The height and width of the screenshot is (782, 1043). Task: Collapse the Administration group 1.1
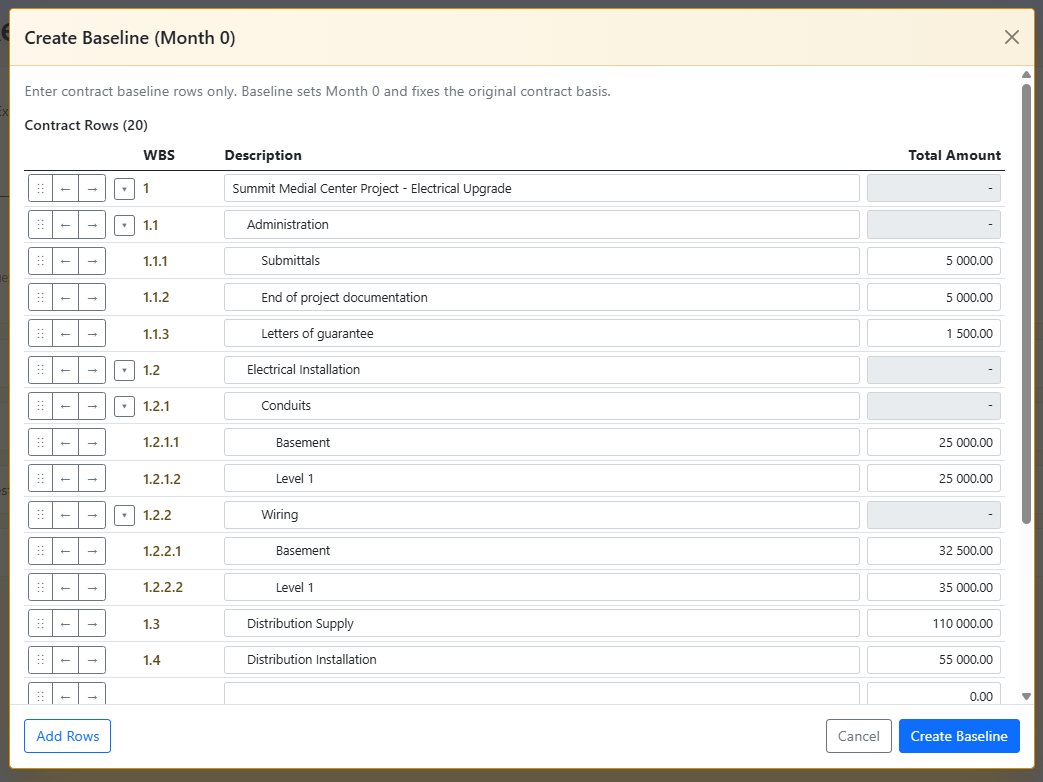point(124,225)
